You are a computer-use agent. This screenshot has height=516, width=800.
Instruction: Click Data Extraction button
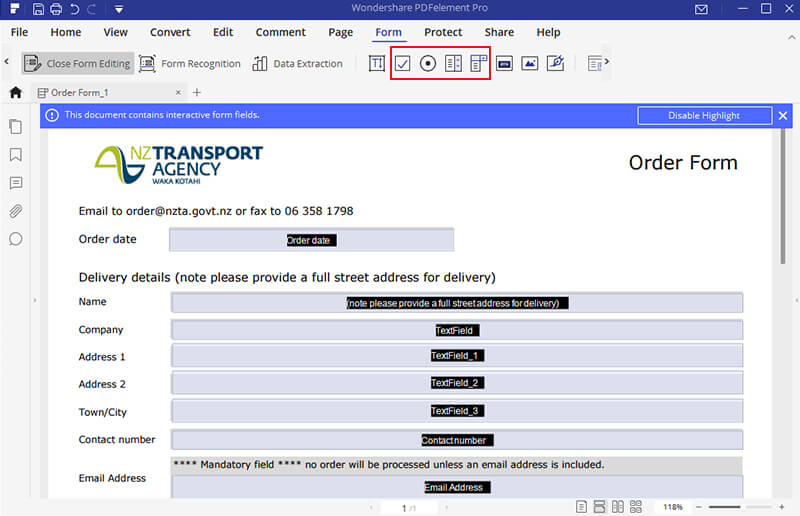[297, 63]
